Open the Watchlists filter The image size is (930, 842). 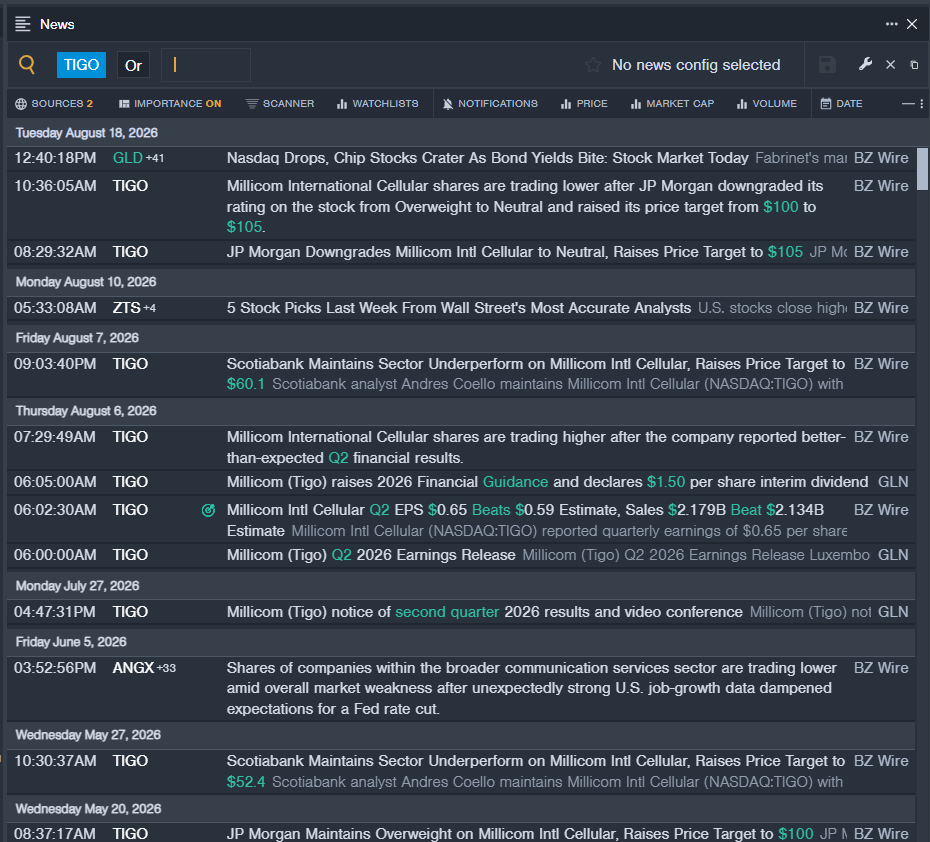click(378, 104)
